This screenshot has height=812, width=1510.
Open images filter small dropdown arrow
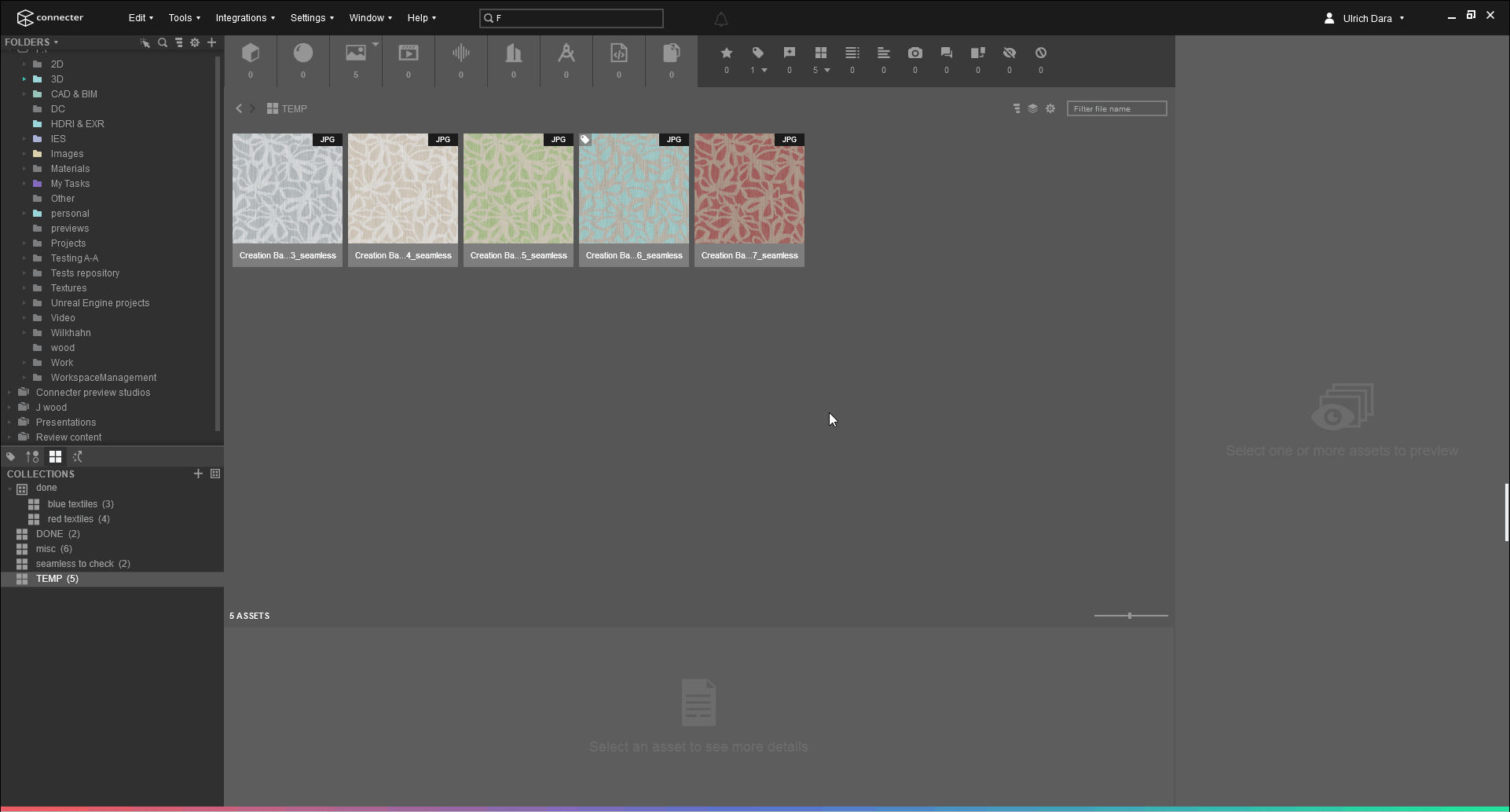(376, 44)
